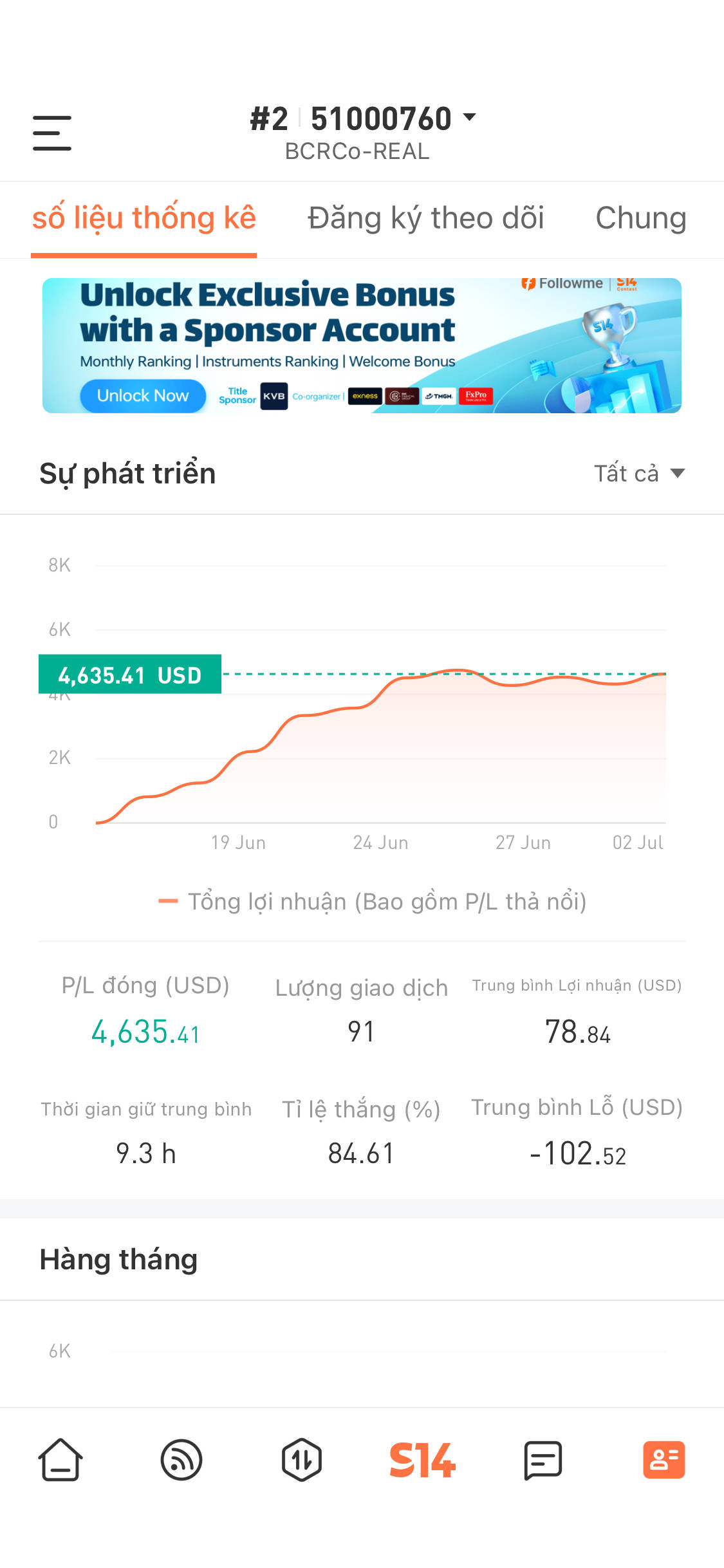Open the hamburger side menu
724x1568 pixels.
[x=52, y=133]
